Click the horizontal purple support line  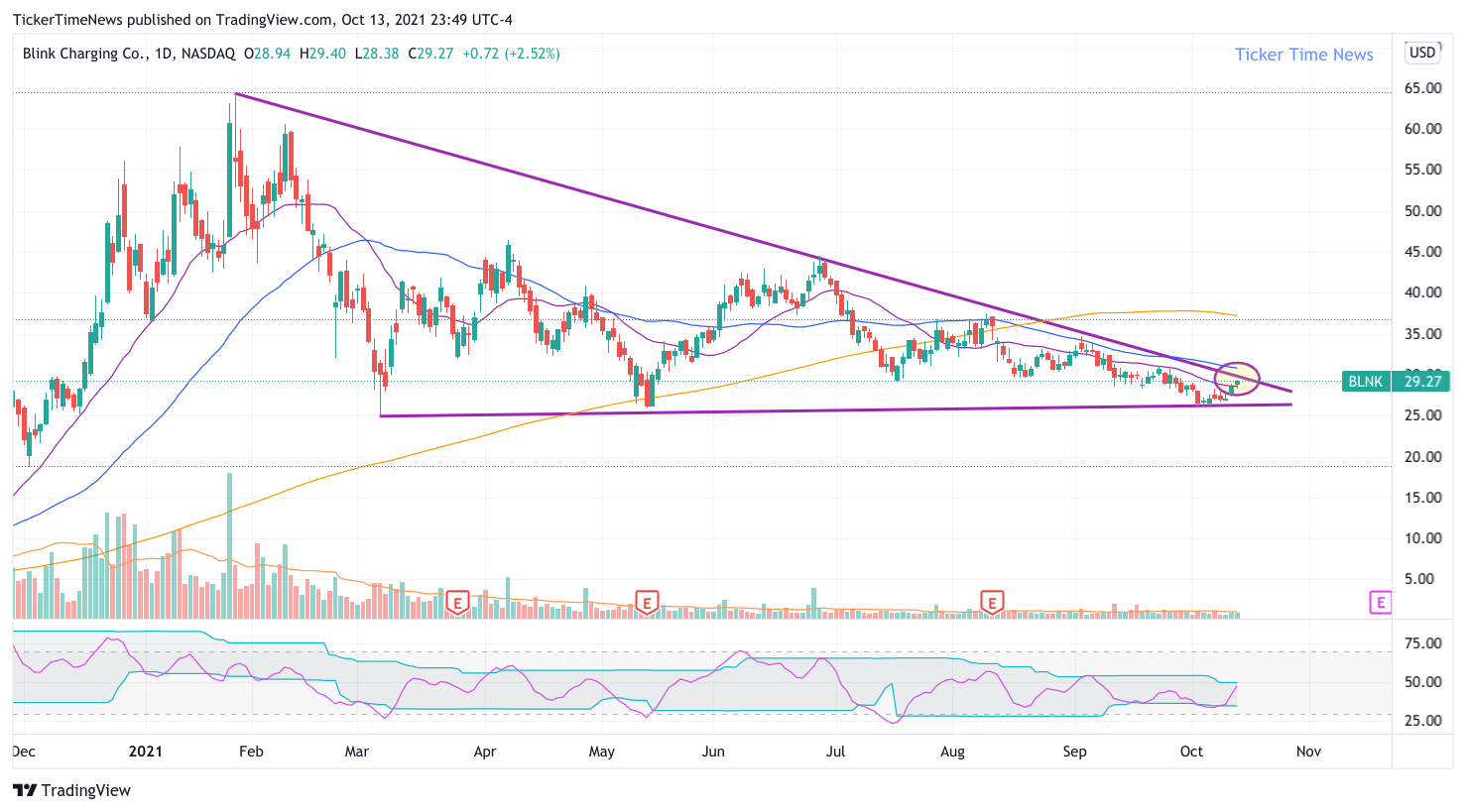click(836, 410)
